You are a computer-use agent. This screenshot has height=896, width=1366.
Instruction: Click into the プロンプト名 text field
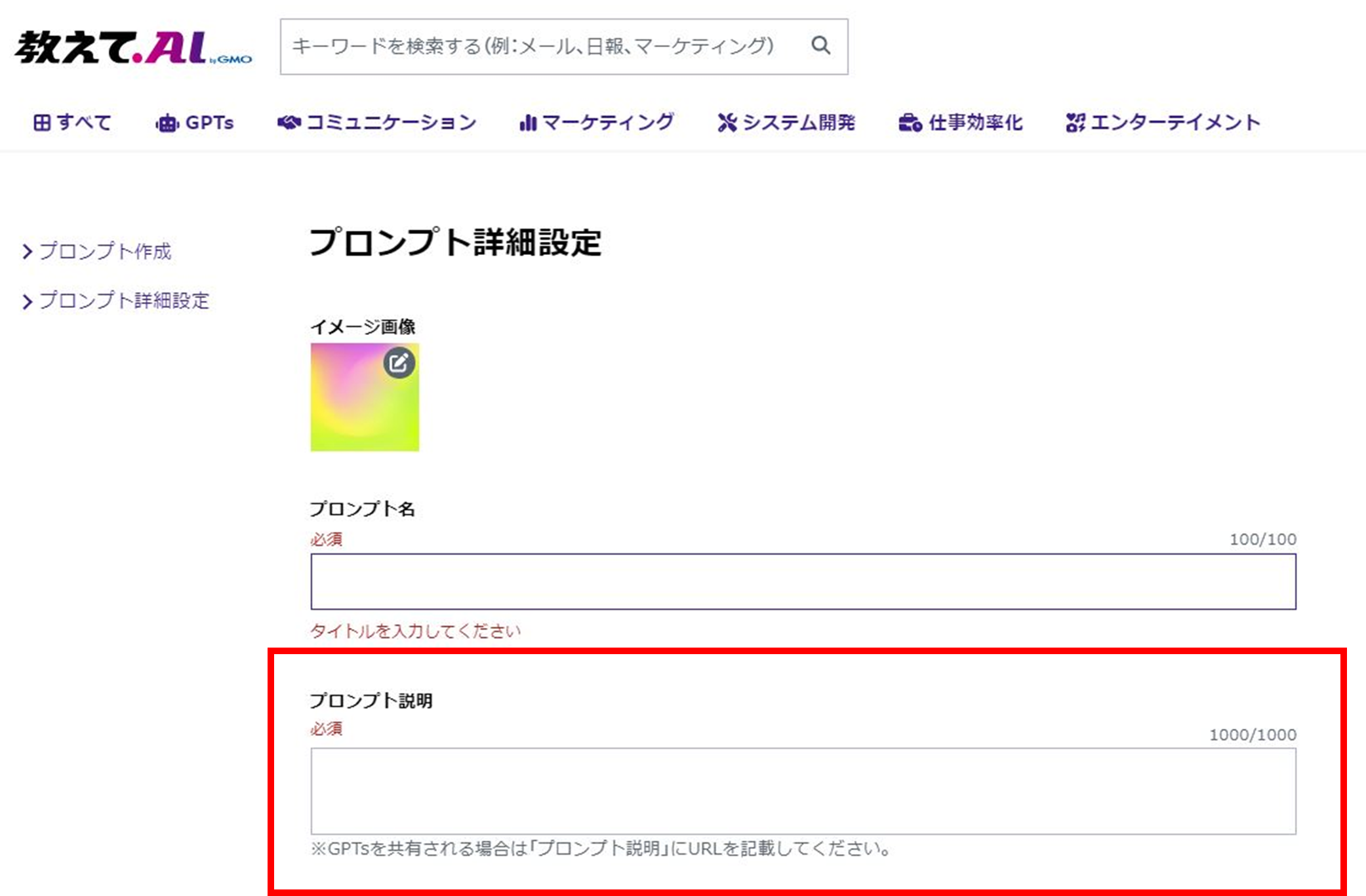(803, 581)
